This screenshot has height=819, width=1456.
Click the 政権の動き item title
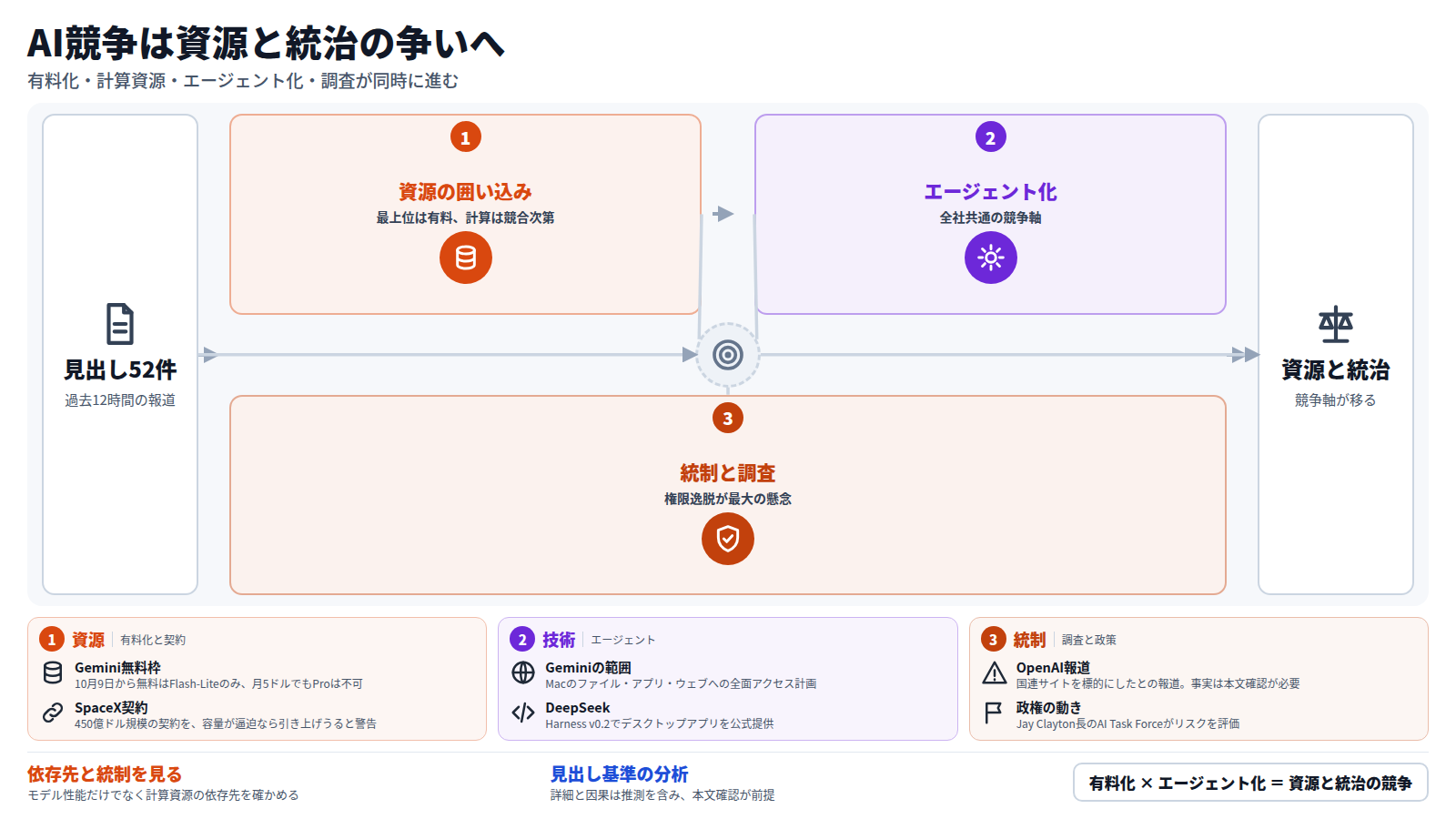pos(1049,708)
